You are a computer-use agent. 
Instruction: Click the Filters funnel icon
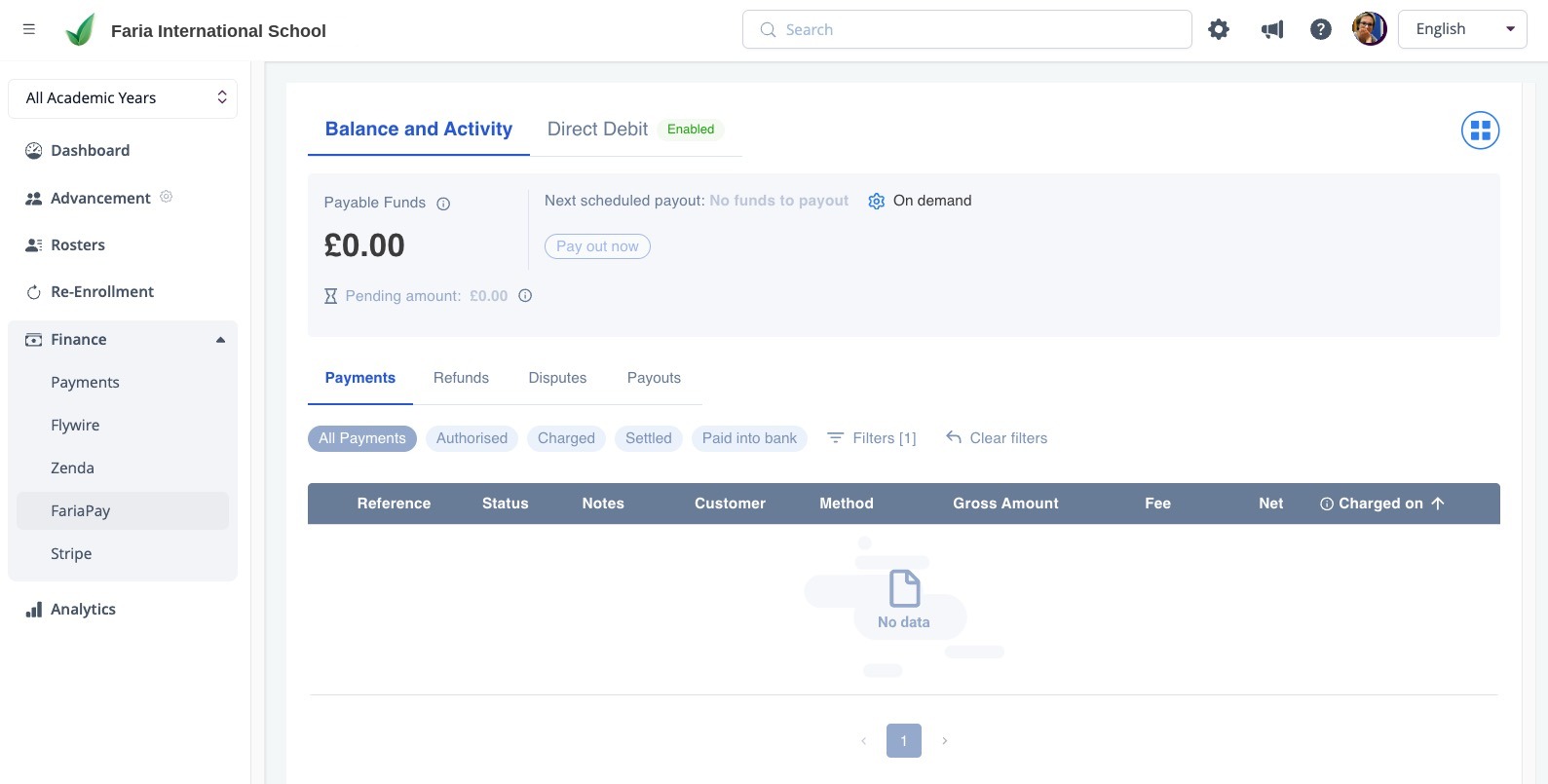pyautogui.click(x=835, y=438)
